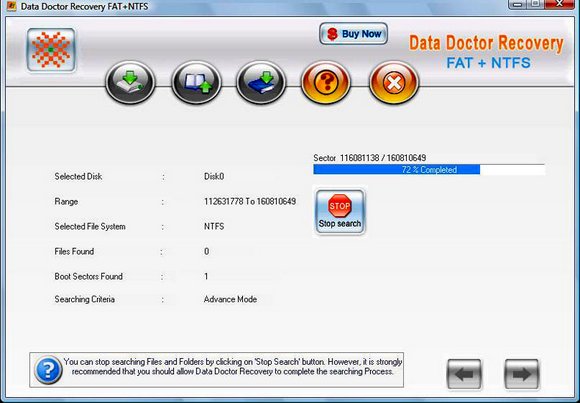Click the Buy Now button
The height and width of the screenshot is (403, 580).
pyautogui.click(x=353, y=34)
